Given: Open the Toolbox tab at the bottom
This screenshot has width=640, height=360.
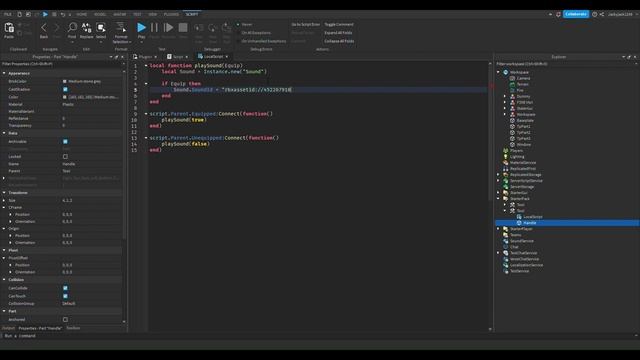Looking at the screenshot, I should [x=73, y=328].
